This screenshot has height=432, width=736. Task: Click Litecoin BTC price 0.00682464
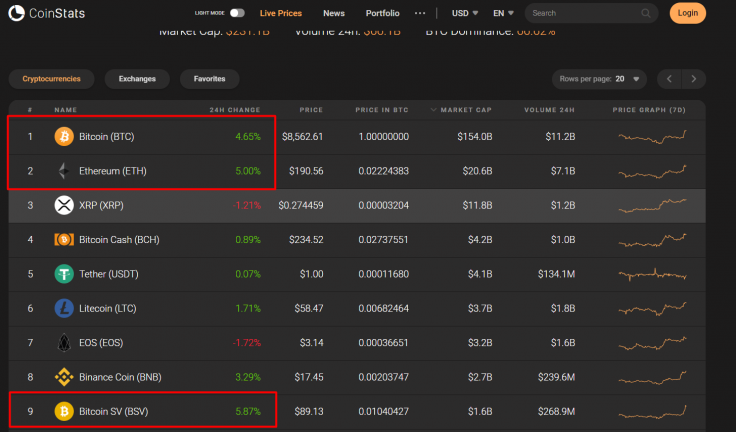pos(383,309)
